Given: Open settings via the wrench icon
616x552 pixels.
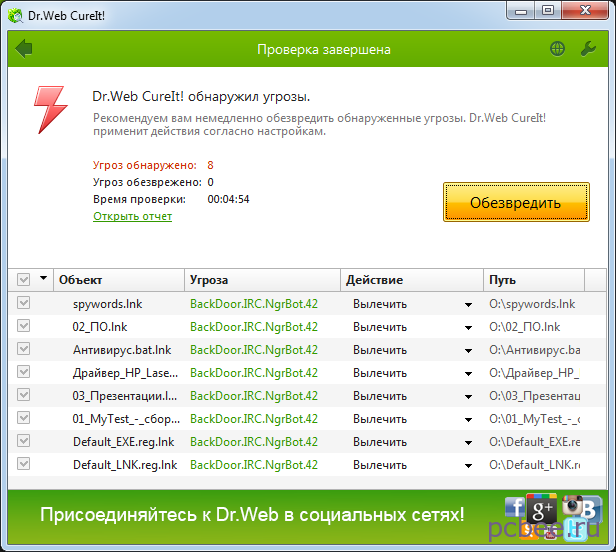Looking at the screenshot, I should (588, 49).
